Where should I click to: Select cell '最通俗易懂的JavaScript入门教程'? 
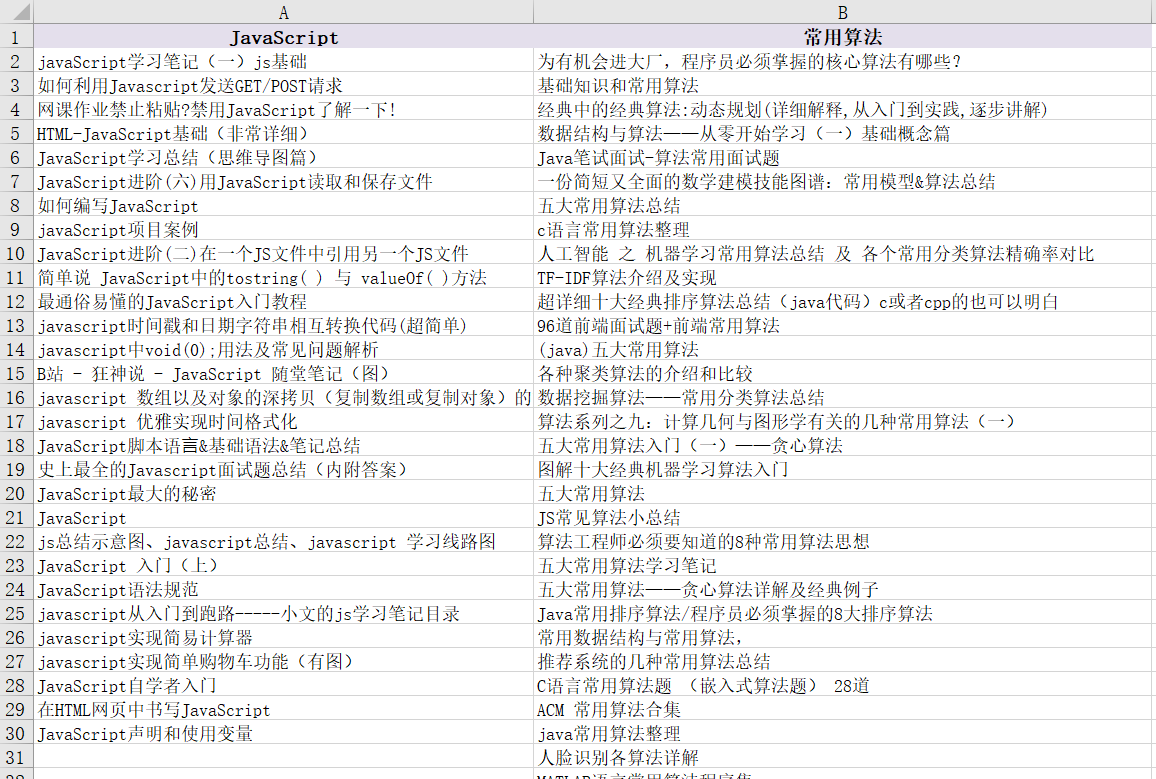point(284,301)
